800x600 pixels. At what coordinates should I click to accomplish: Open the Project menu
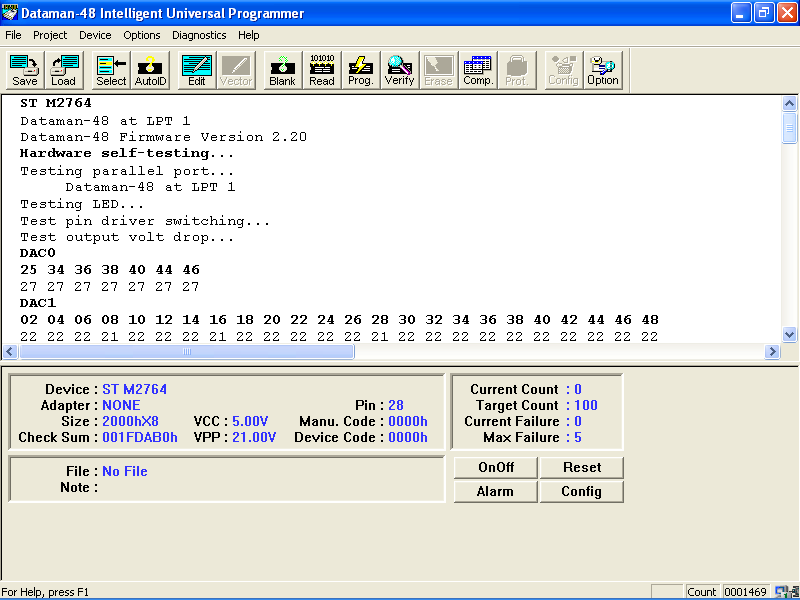[50, 35]
